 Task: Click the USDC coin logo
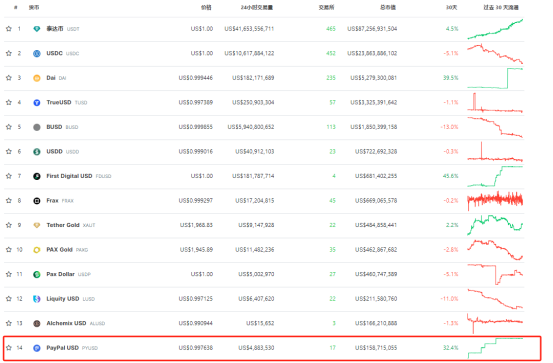coord(37,53)
